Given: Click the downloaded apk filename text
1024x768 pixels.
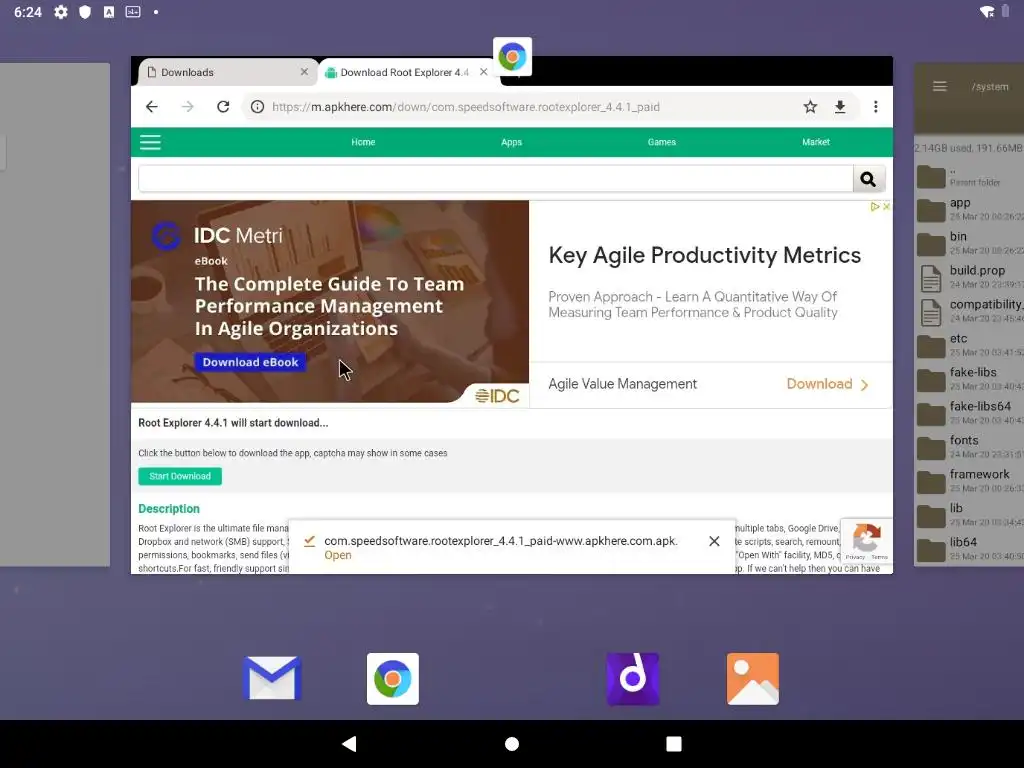Looking at the screenshot, I should pos(501,541).
